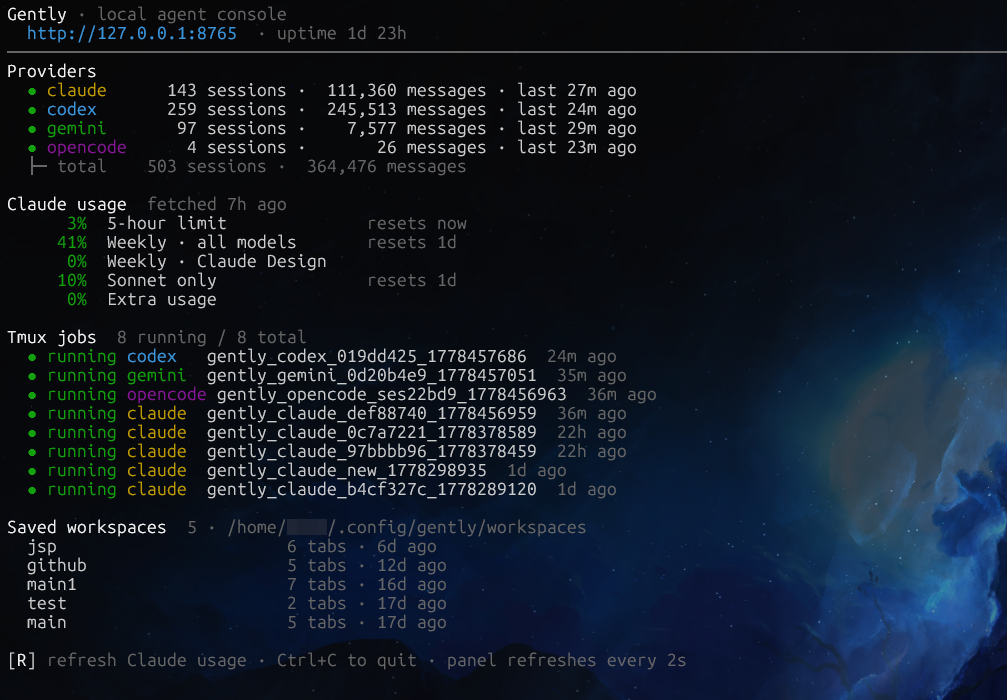Screen dimensions: 1007x700
Task: Open the http://127.0.0.1:8765 console link
Action: pos(132,33)
